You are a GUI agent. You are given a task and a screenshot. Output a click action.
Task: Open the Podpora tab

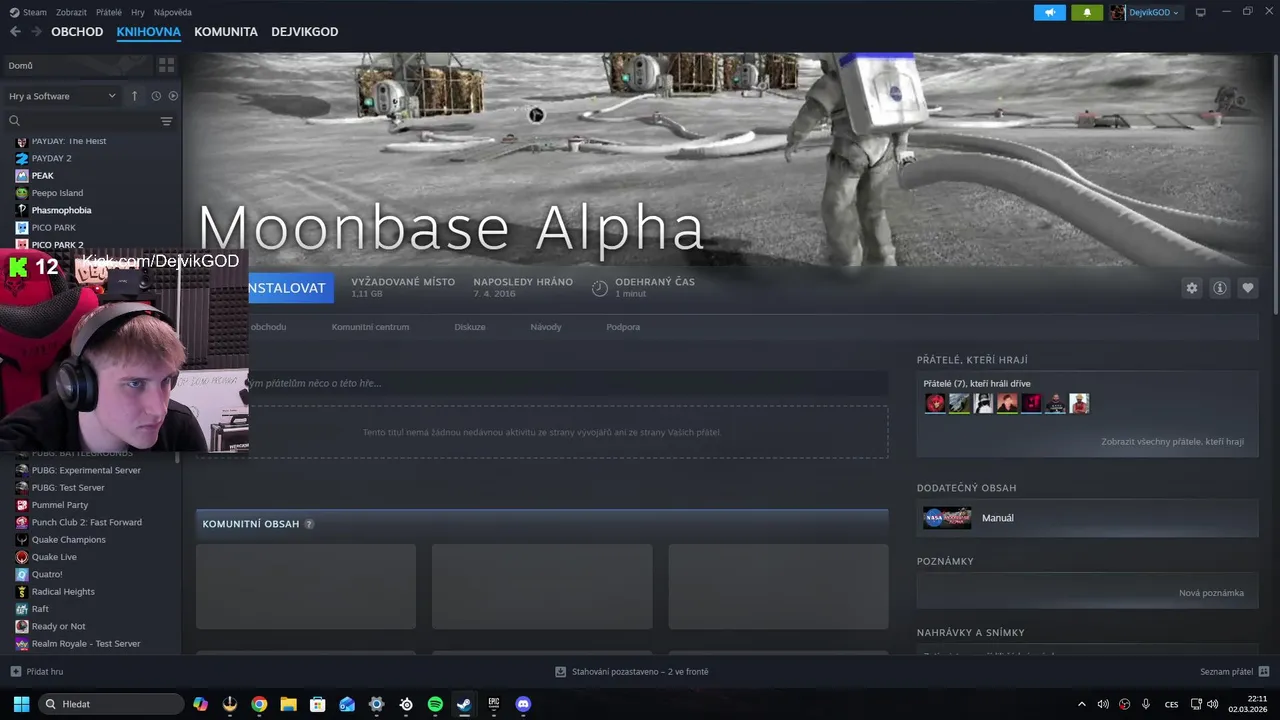[x=623, y=327]
